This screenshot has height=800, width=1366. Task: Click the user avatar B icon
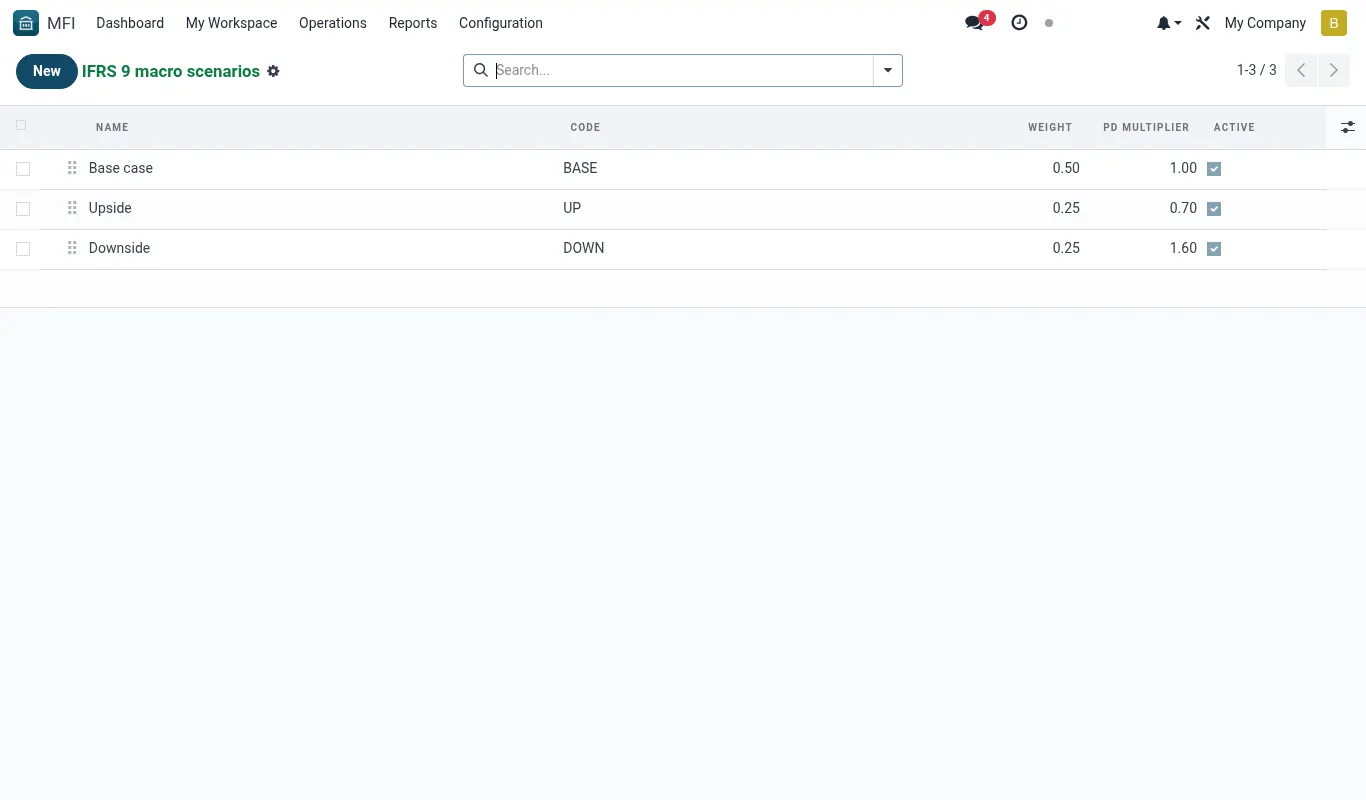coord(1334,23)
